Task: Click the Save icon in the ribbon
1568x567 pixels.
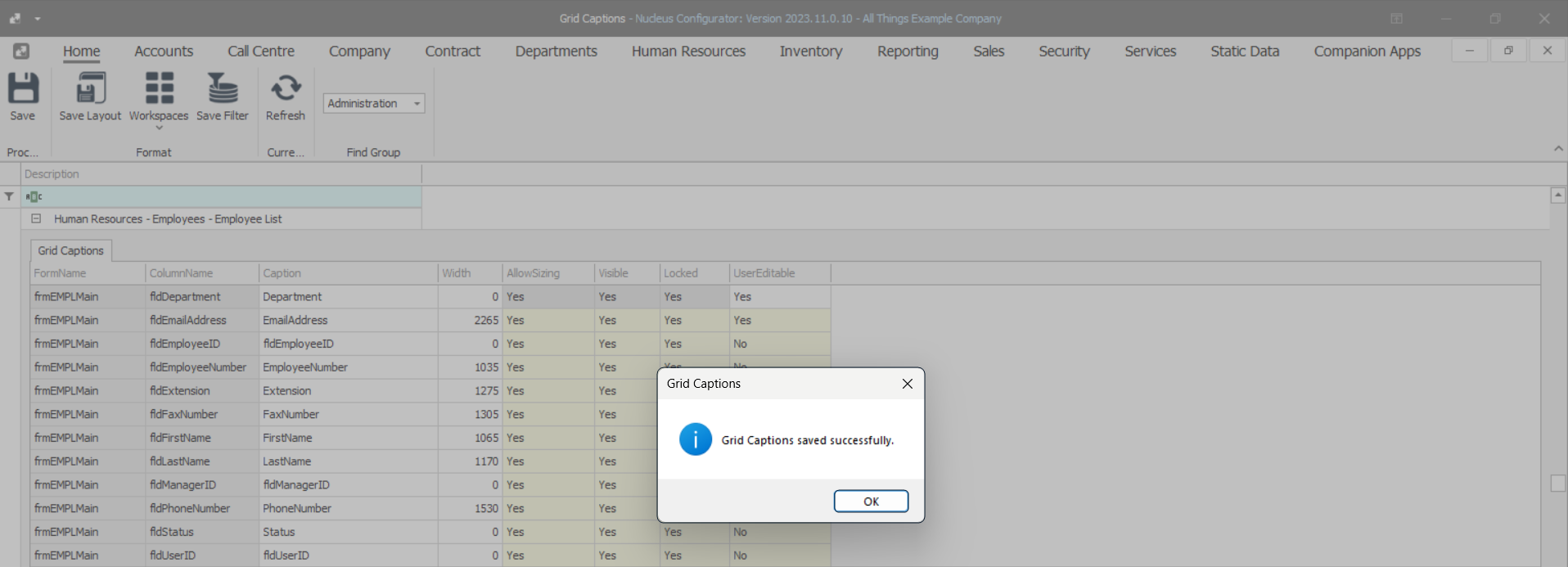Action: [x=23, y=88]
